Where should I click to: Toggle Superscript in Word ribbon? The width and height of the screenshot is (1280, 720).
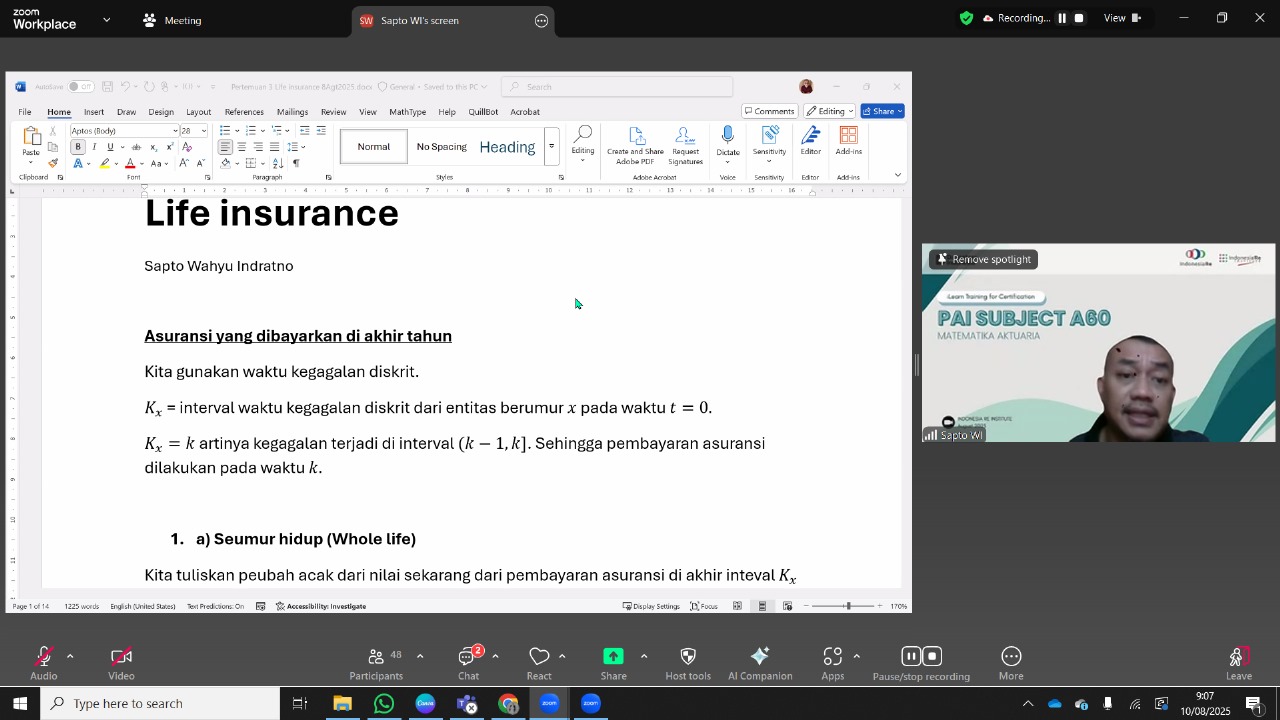click(168, 147)
